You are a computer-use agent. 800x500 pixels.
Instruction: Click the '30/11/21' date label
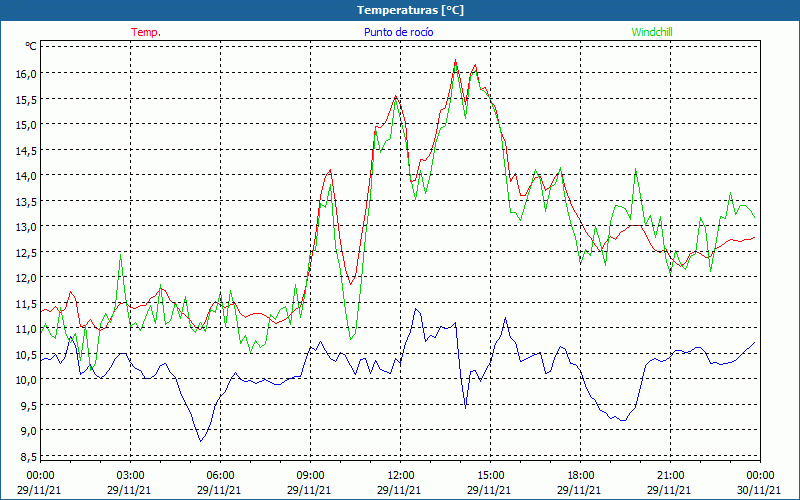[759, 490]
